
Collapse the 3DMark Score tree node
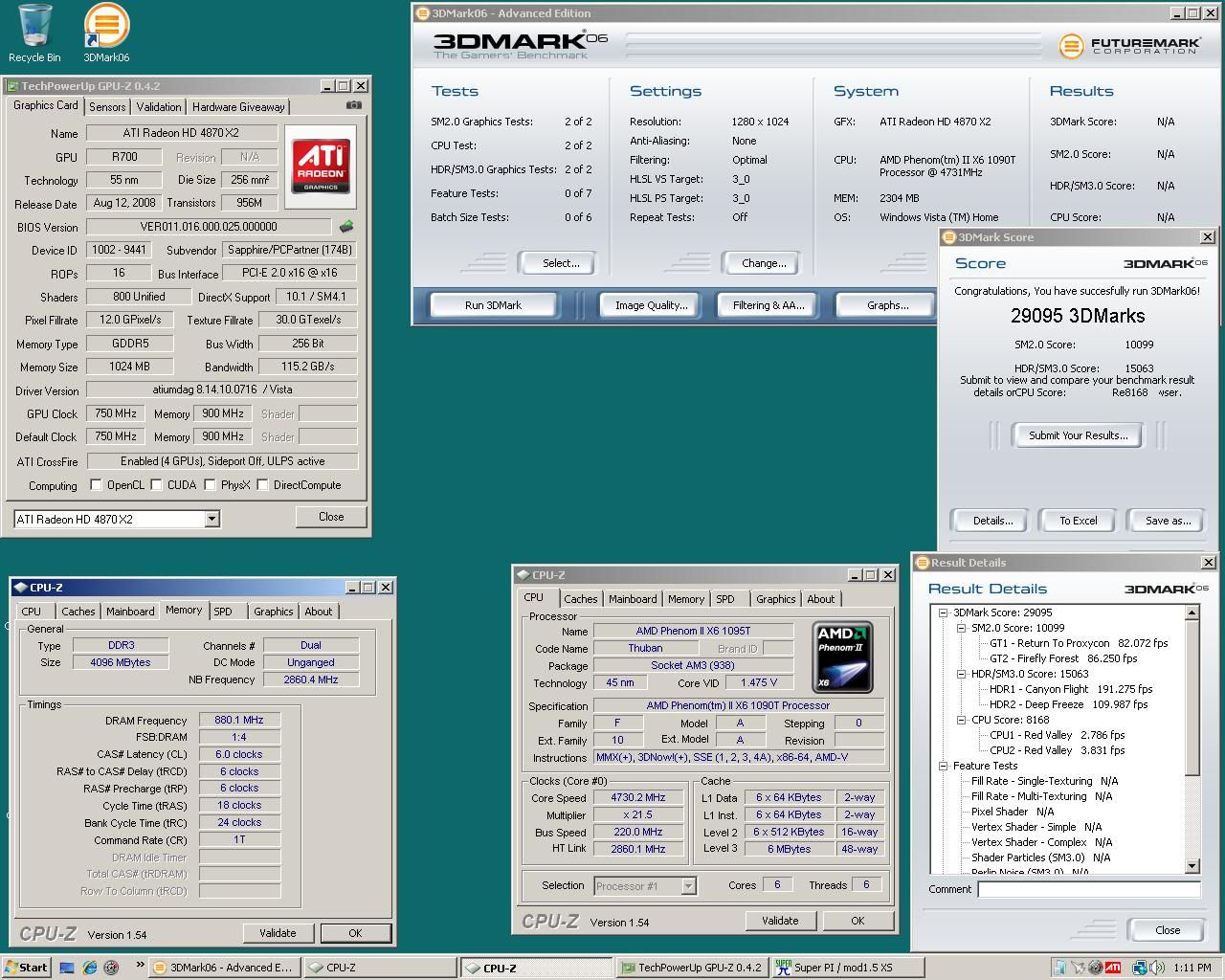(x=943, y=612)
